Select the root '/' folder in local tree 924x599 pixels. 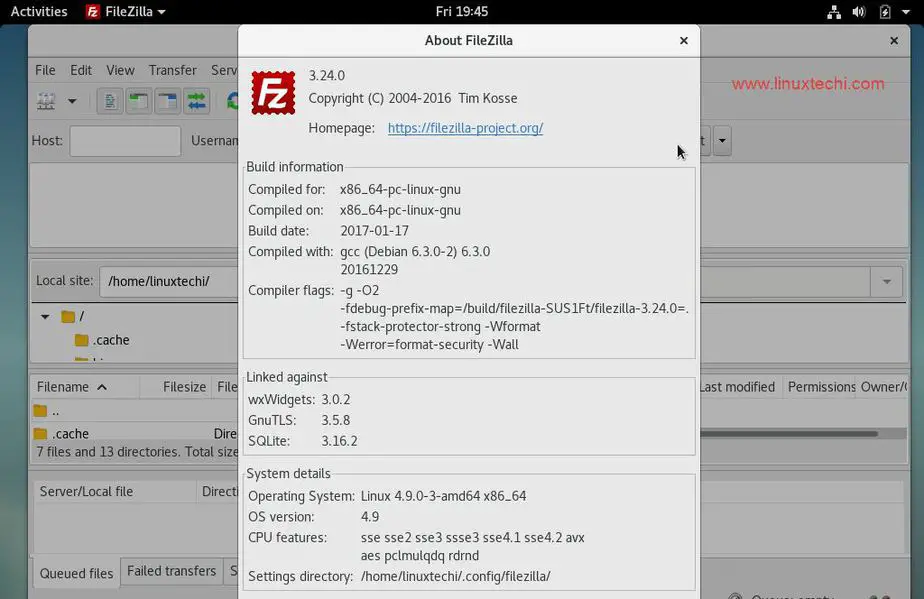[x=72, y=317]
